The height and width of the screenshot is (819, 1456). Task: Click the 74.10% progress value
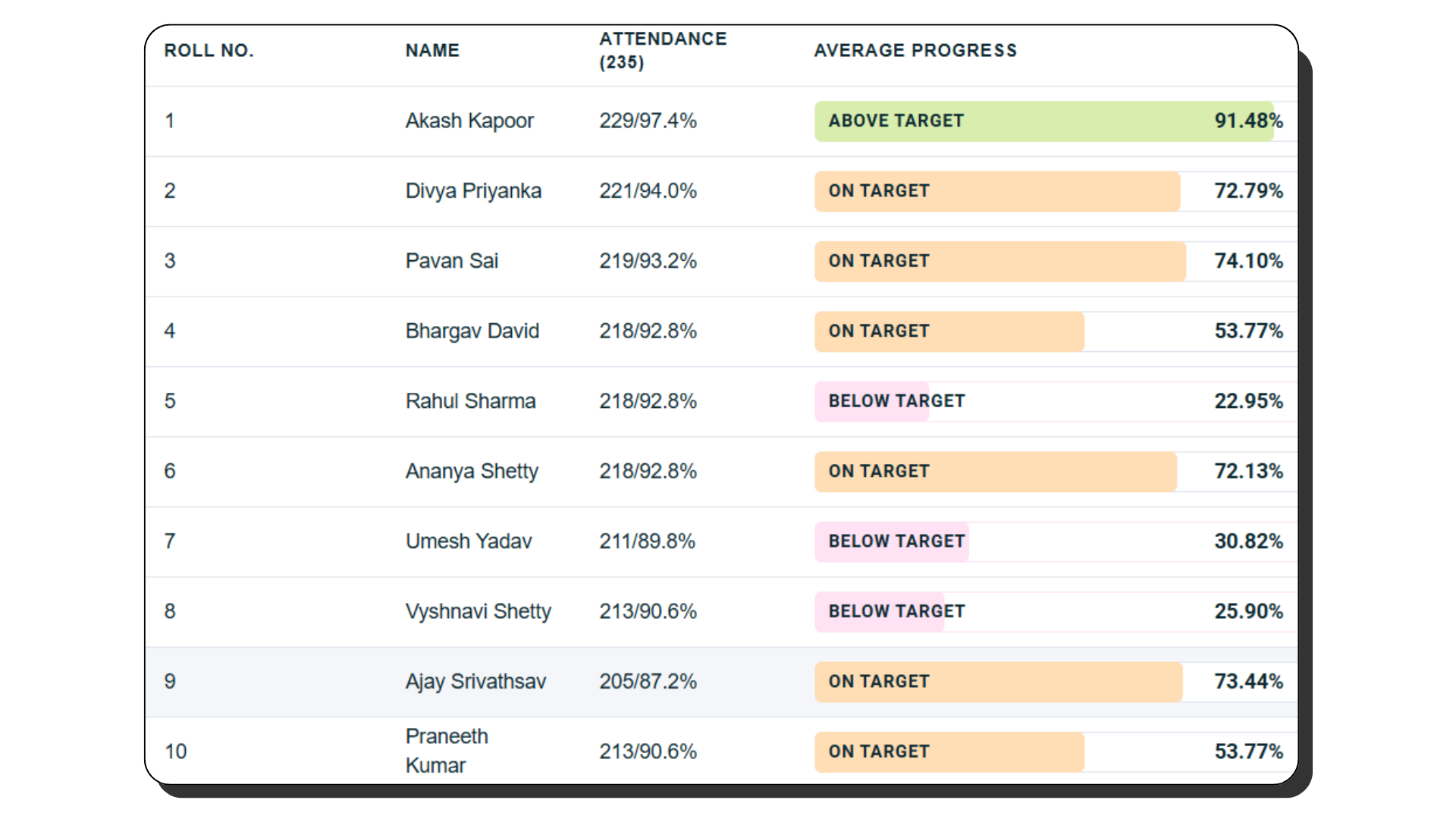[x=1248, y=262]
